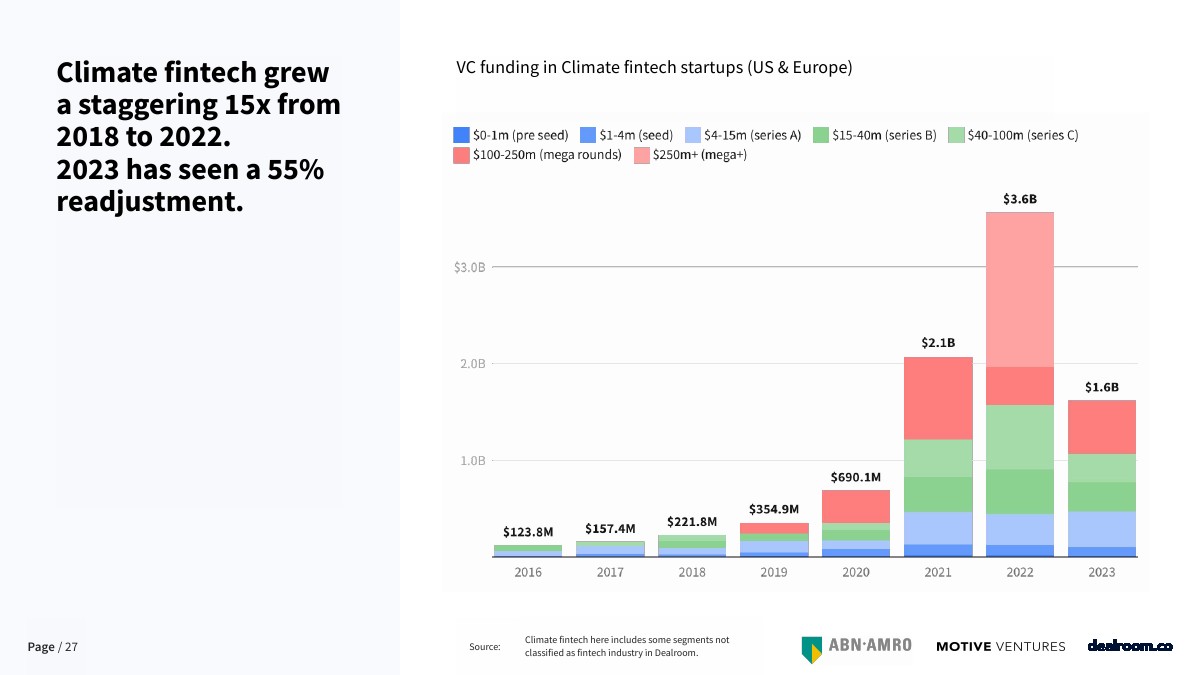This screenshot has height=675, width=1200.
Task: Click the Page / 27 number indicator
Action: click(52, 647)
